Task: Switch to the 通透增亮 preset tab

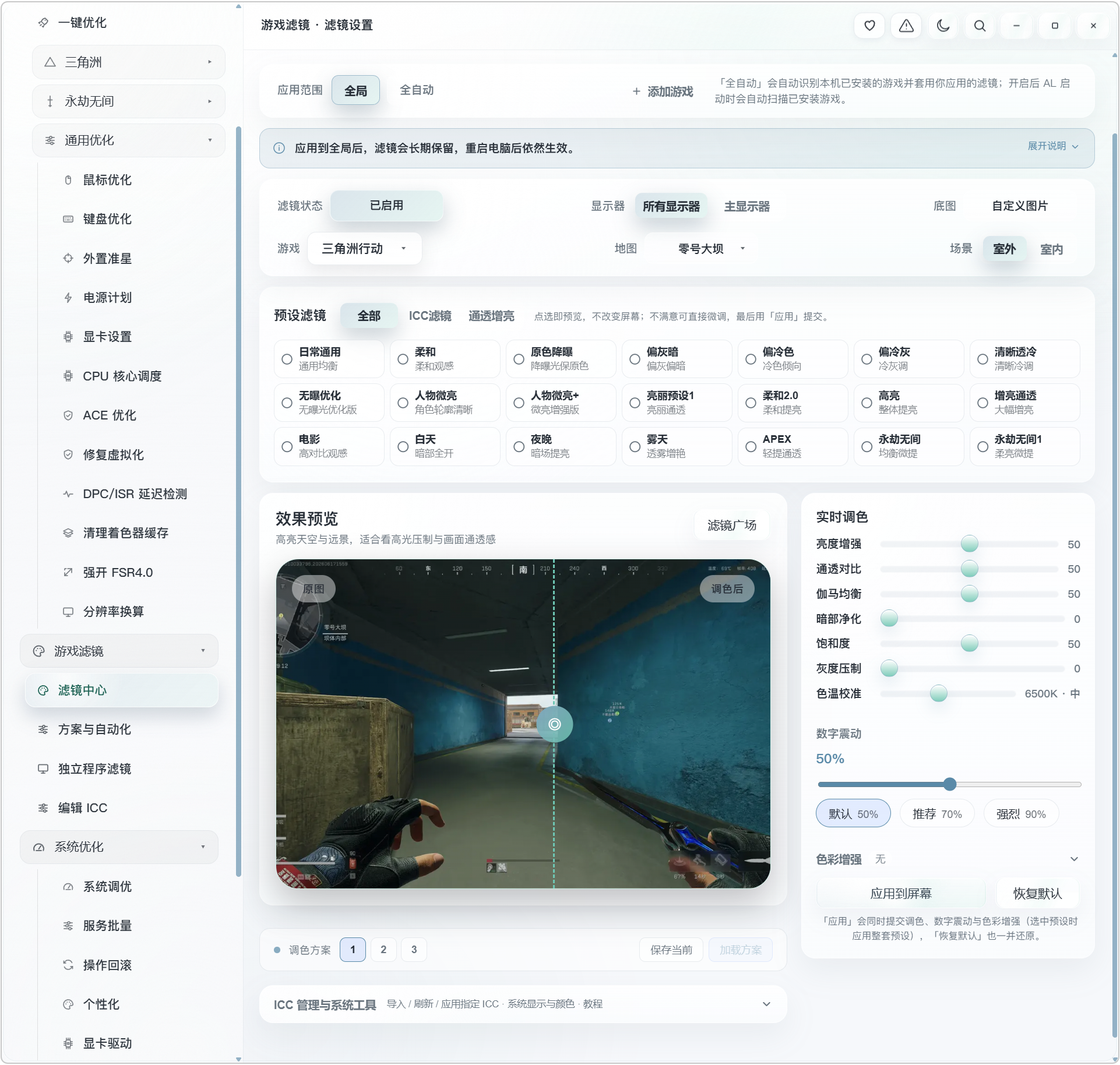Action: 491,316
